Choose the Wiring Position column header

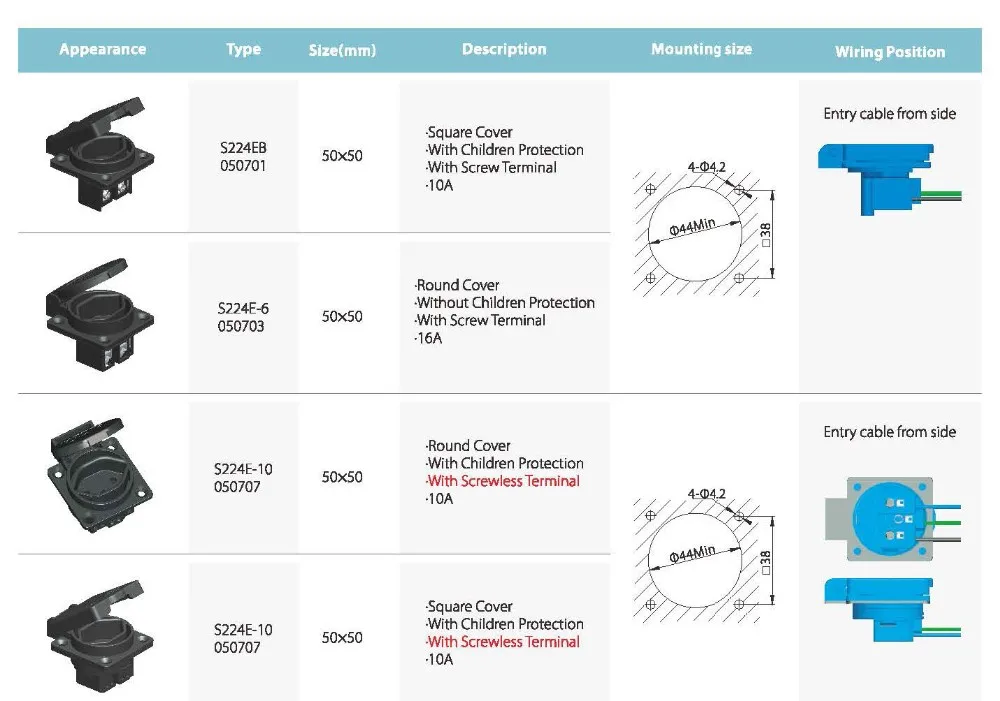click(x=890, y=52)
